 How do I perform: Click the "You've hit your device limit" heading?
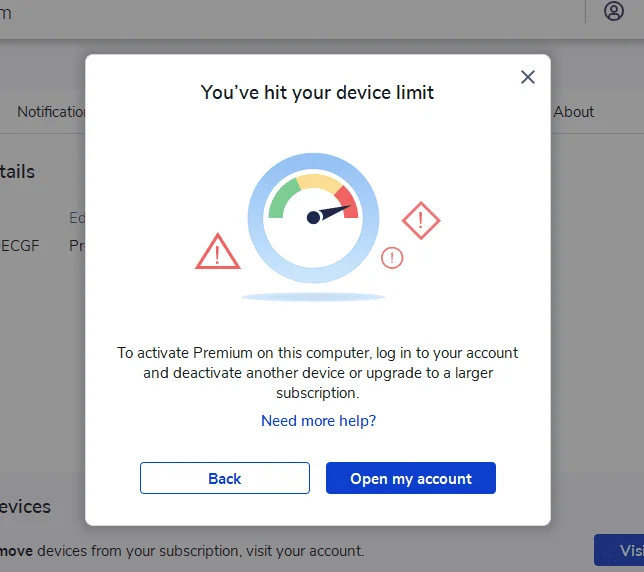point(317,92)
